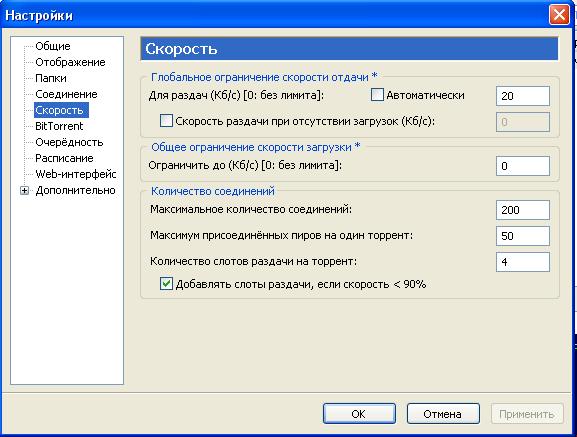Uncheck Добавлять слоты раздачи checkbox
This screenshot has height=437, width=577.
pyautogui.click(x=166, y=284)
